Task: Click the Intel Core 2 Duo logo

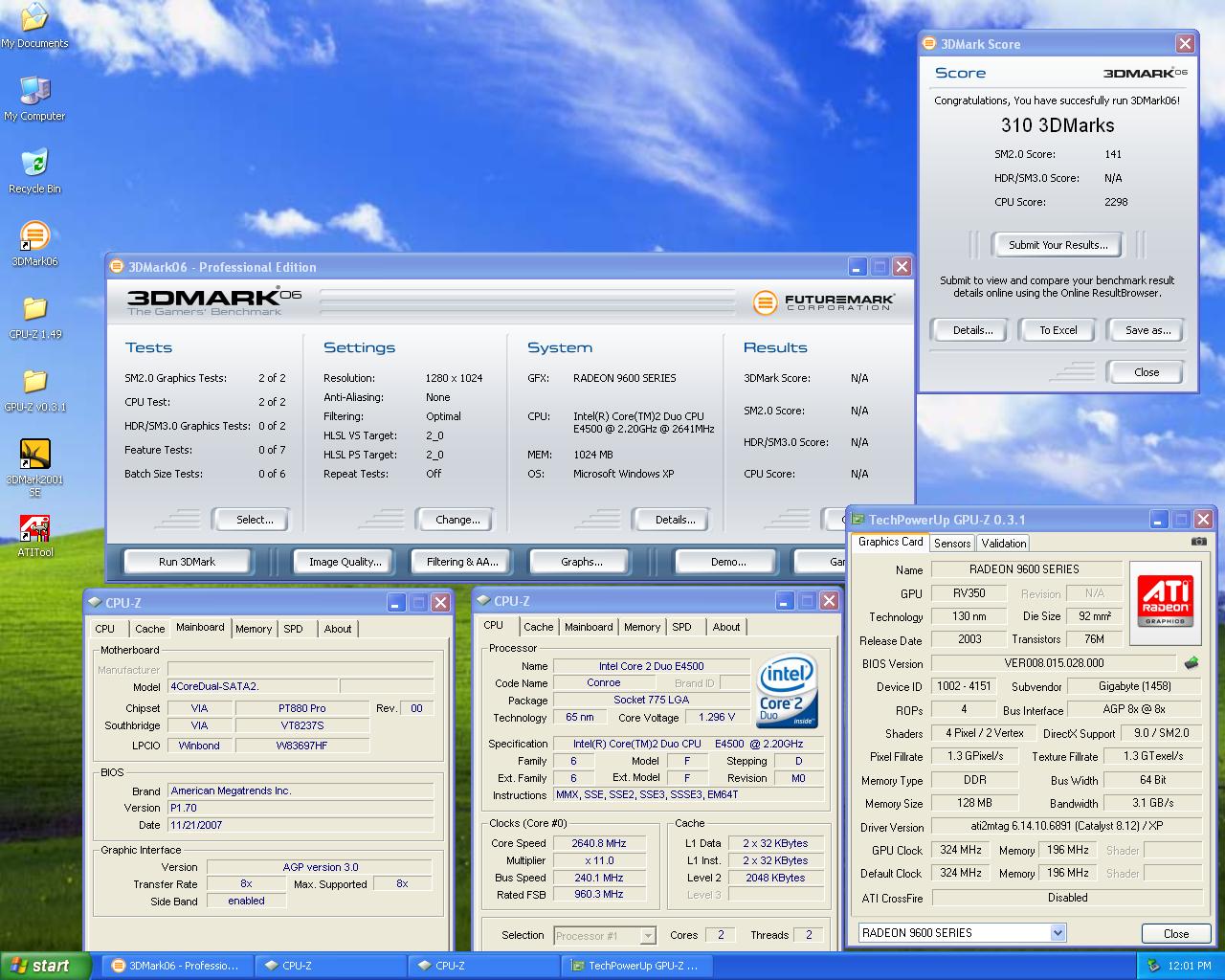Action: pos(787,691)
